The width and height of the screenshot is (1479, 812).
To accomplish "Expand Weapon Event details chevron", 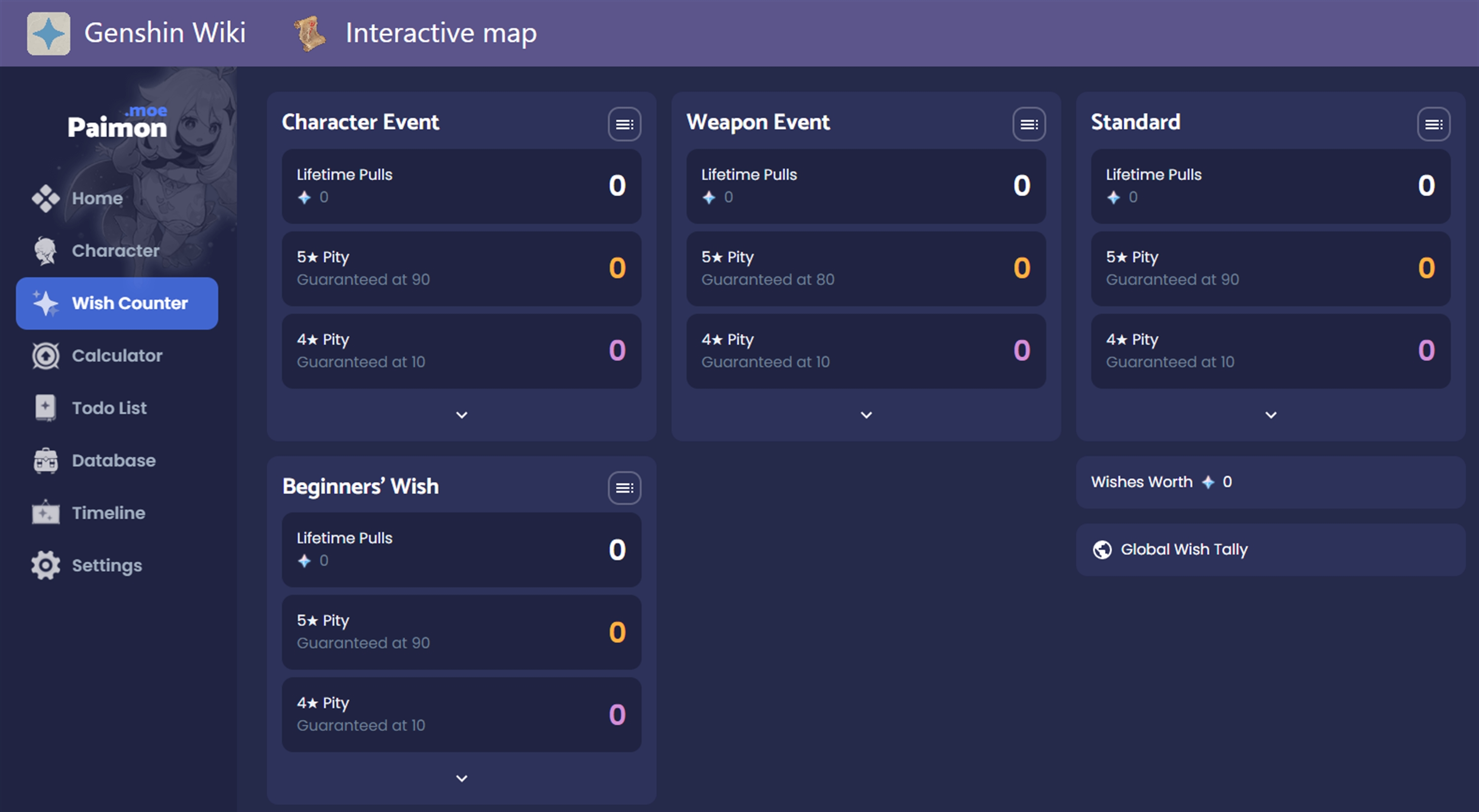I will (866, 415).
